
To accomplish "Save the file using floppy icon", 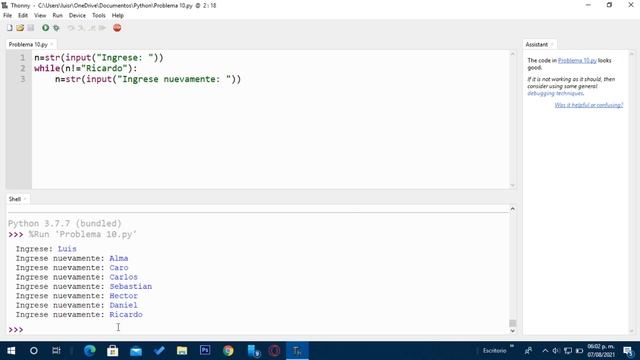I will click(31, 28).
